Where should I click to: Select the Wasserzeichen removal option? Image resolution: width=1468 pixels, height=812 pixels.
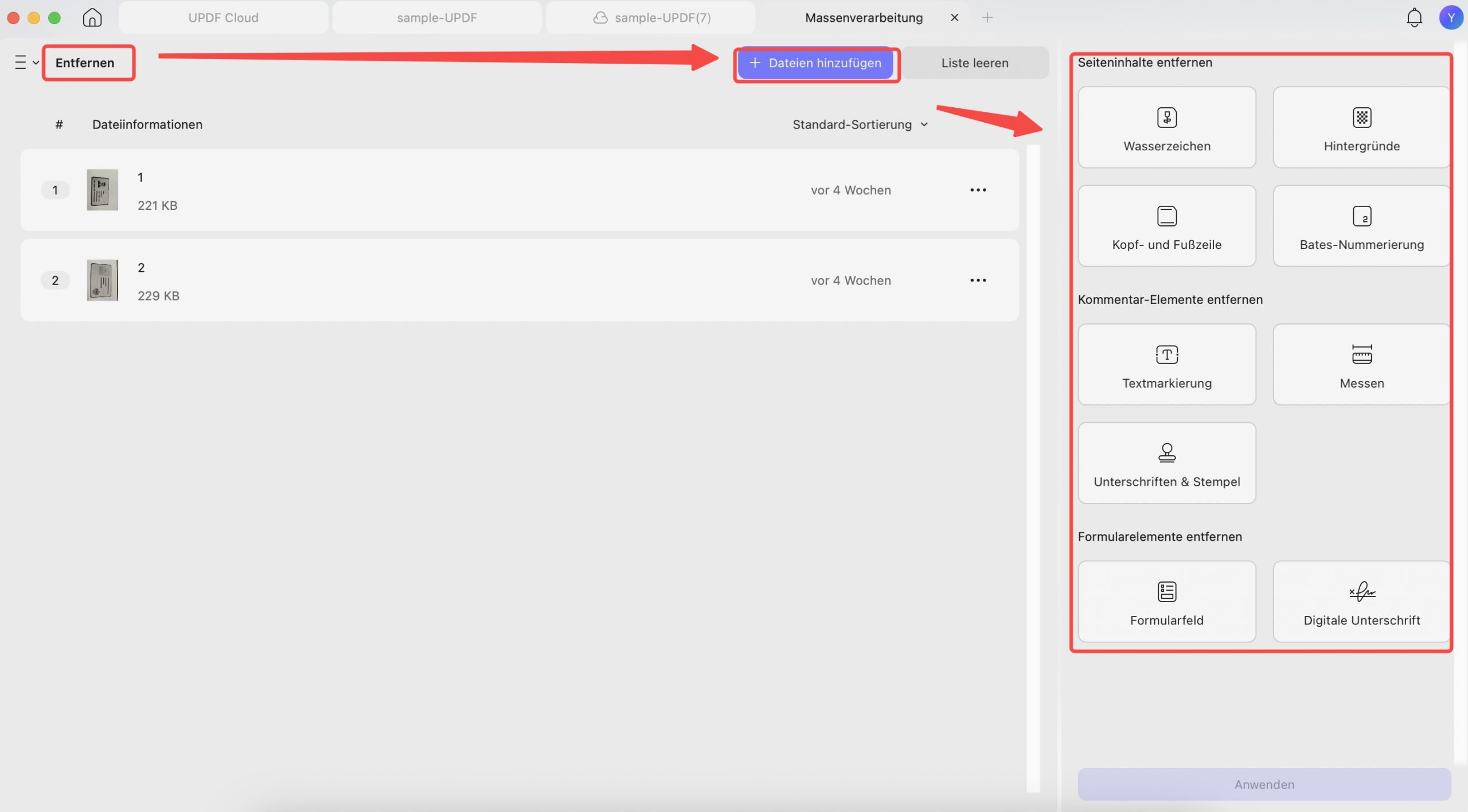coord(1166,127)
